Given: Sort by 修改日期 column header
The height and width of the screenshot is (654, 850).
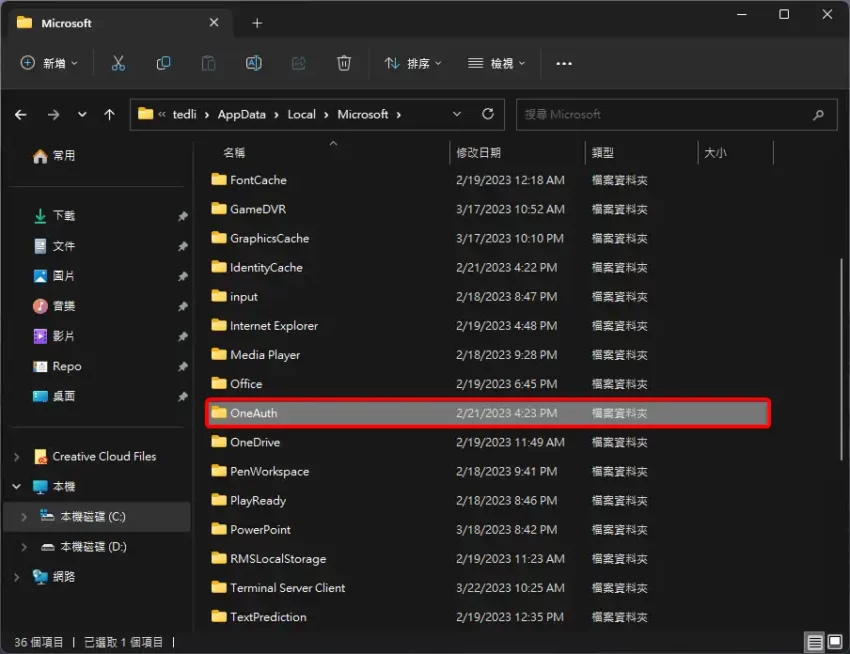Looking at the screenshot, I should 479,153.
